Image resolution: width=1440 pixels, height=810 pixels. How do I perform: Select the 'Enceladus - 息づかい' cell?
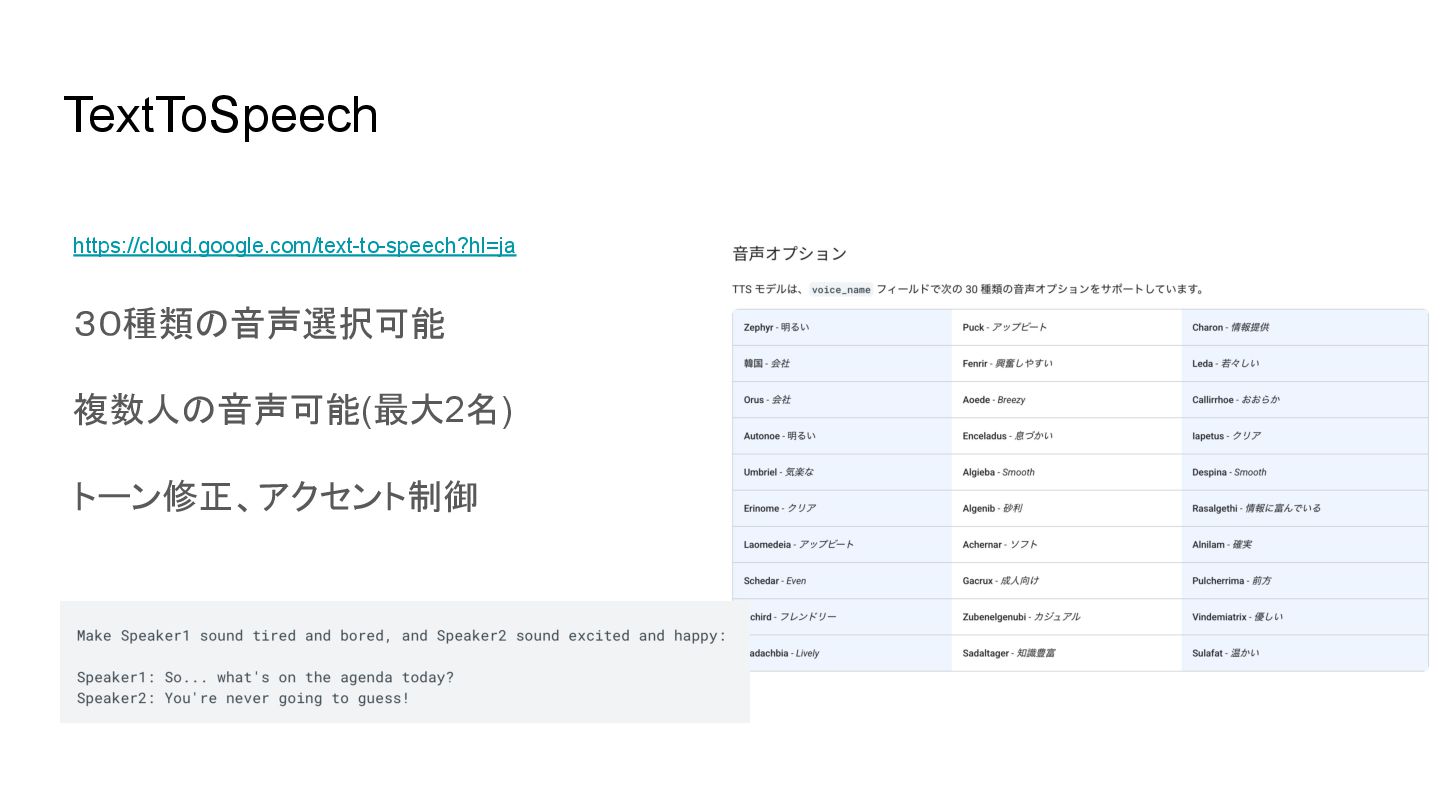click(1066, 436)
